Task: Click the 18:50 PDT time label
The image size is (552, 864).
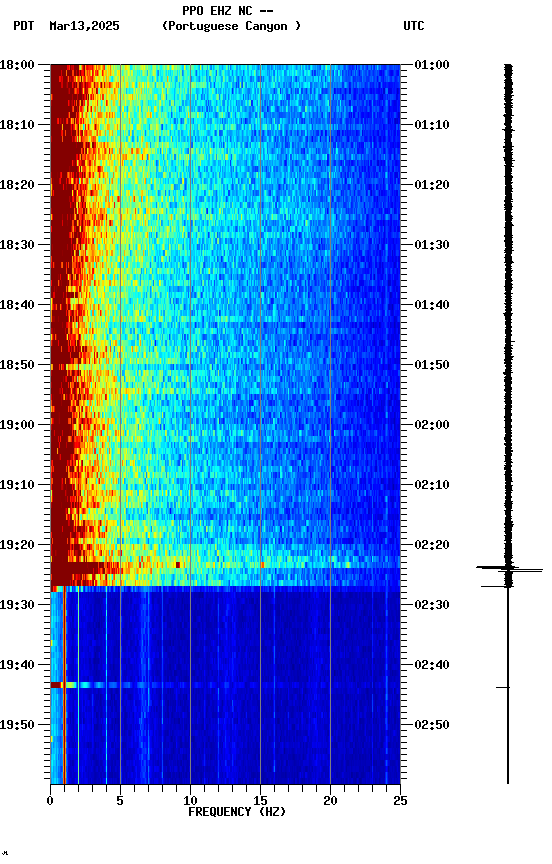Action: pyautogui.click(x=17, y=365)
